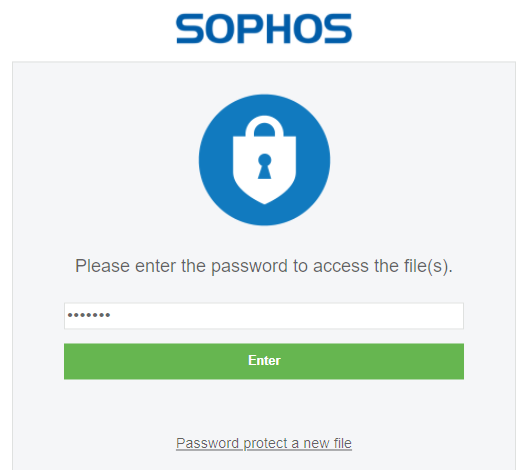This screenshot has width=527, height=470.
Task: Click the word Enter on the green button
Action: click(264, 360)
